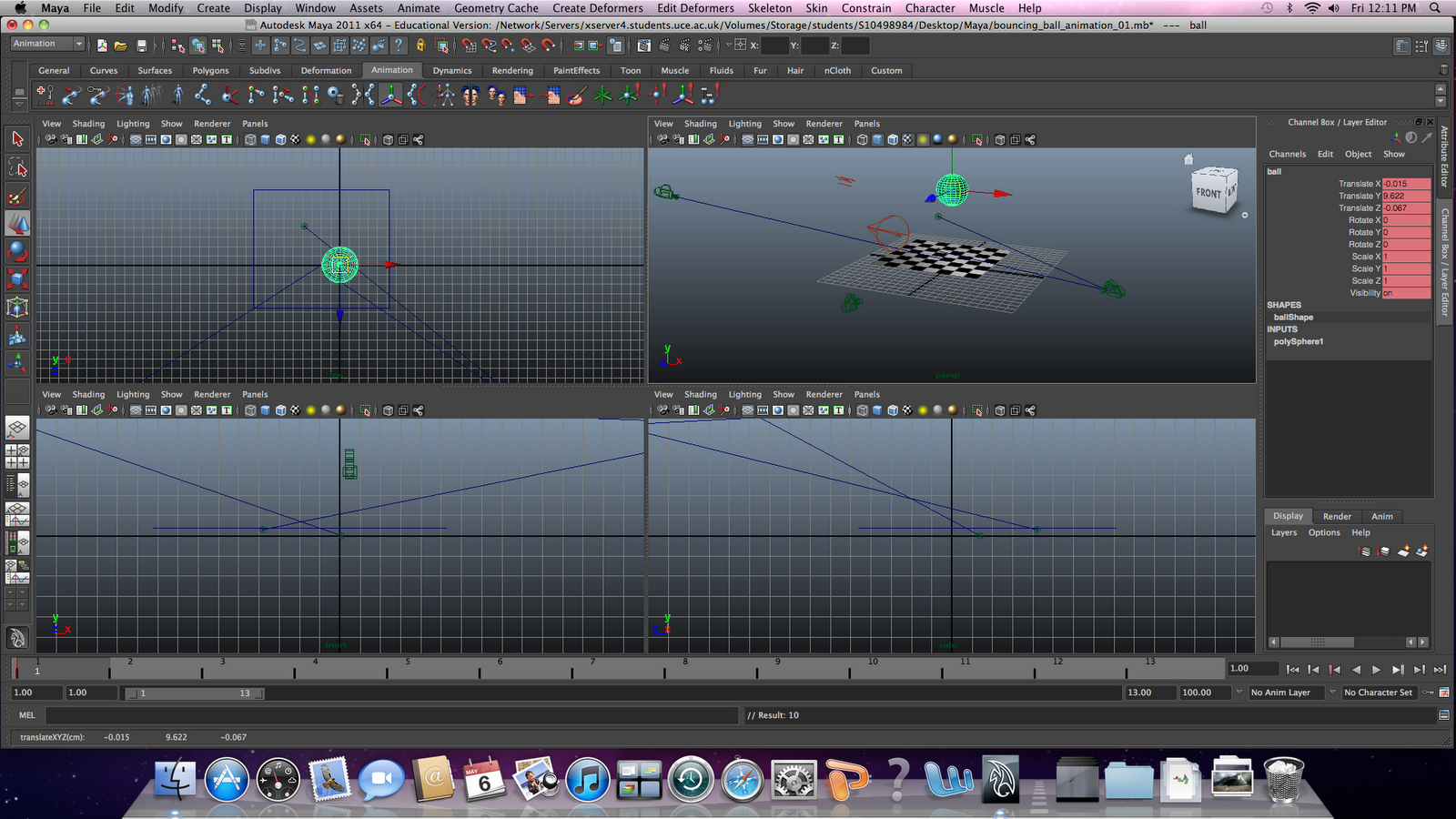Click the FRONT face of the view cube
Screen dimensions: 1456x819
point(1208,193)
